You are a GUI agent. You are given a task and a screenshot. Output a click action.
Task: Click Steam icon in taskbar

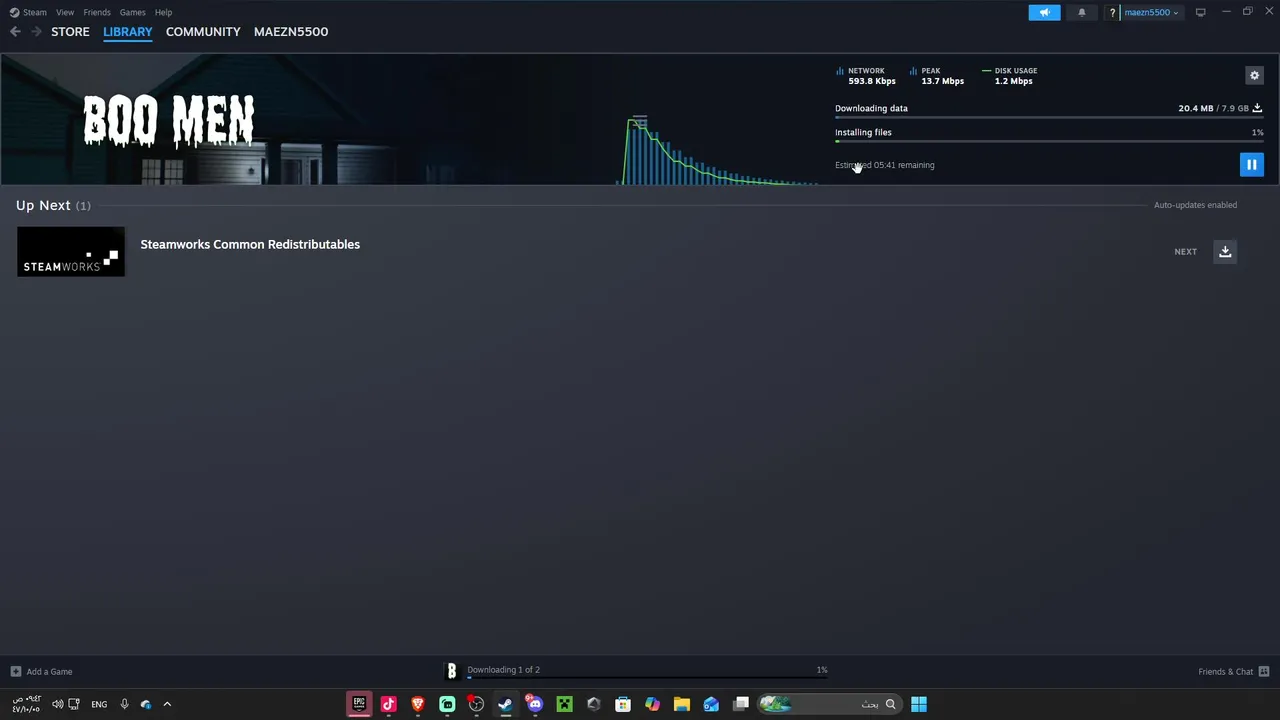pyautogui.click(x=506, y=704)
